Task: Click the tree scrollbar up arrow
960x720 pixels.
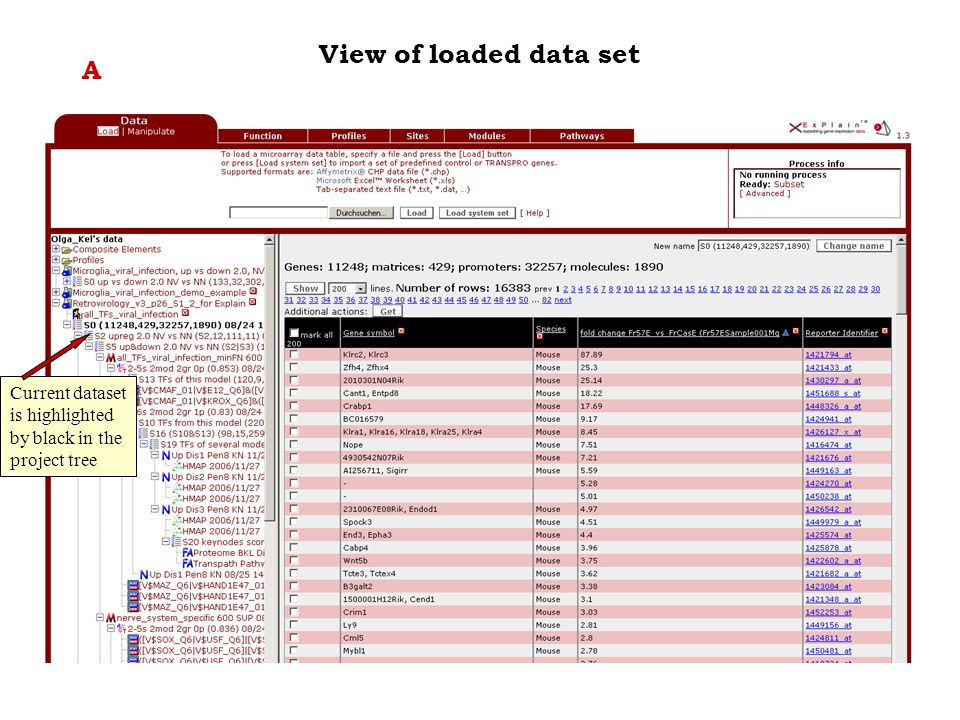Action: 269,241
